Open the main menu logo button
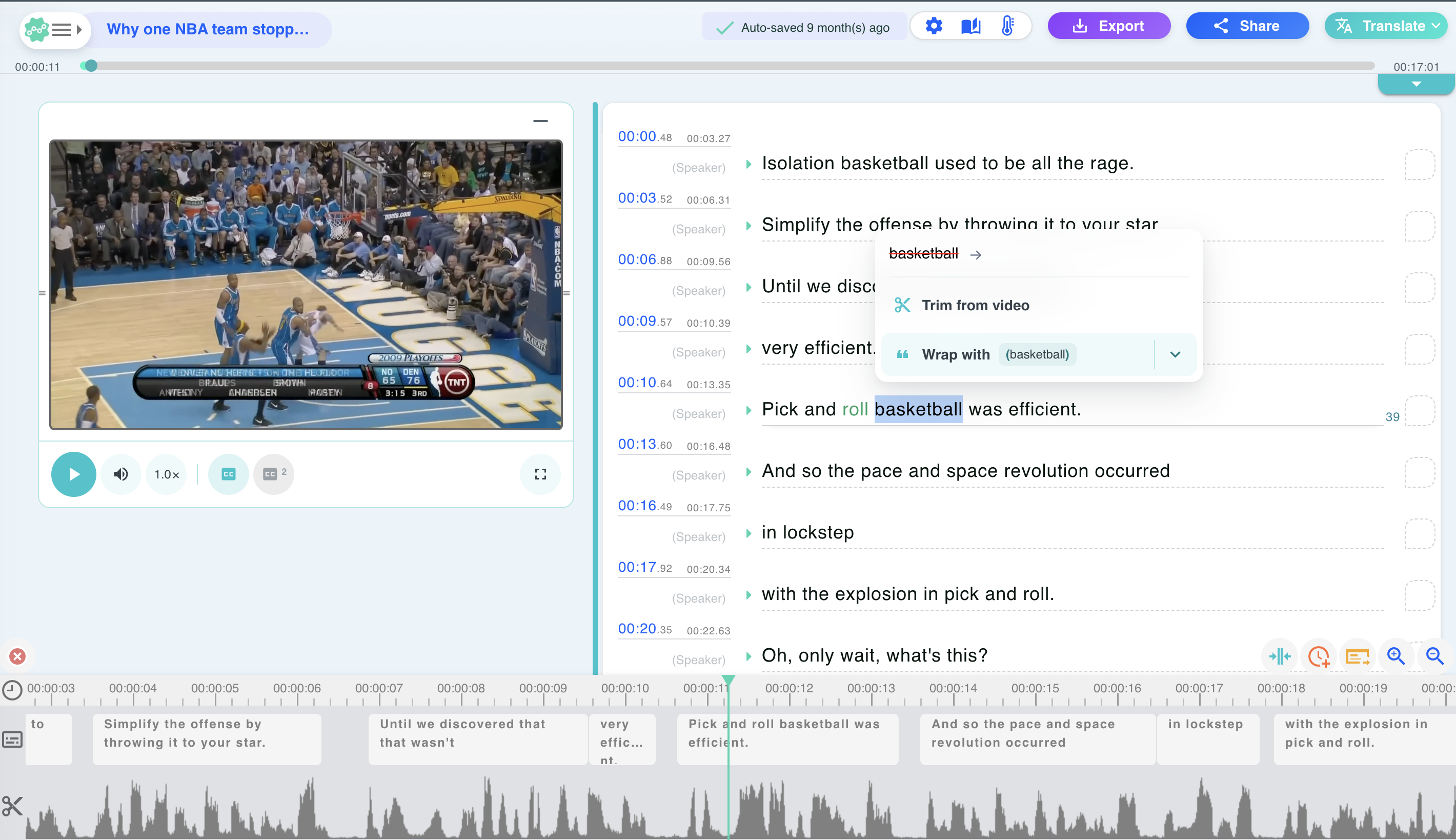Viewport: 1456px width, 840px height. [55, 29]
